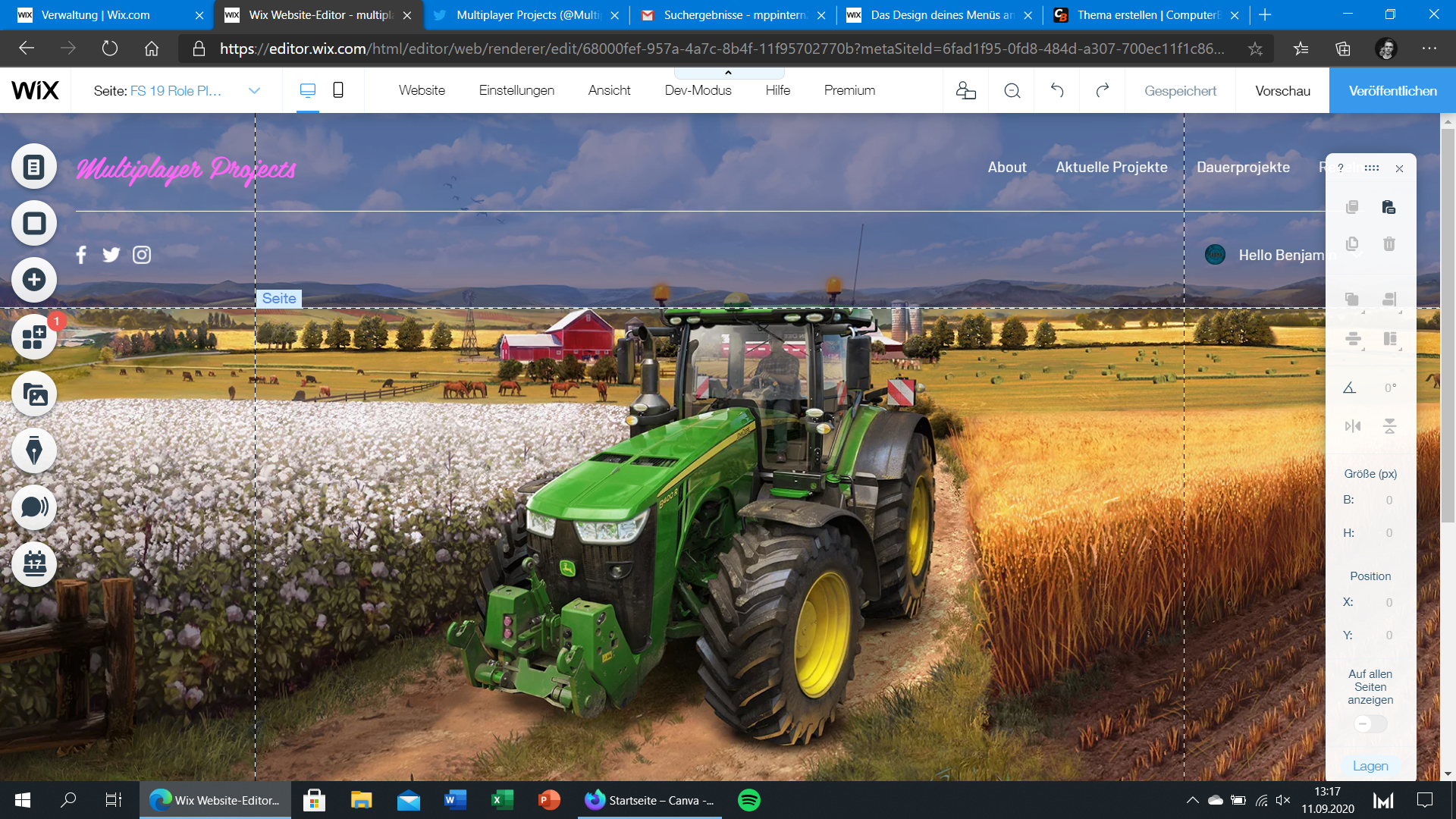
Task: Toggle 'Auf allen Seiten anzeigen' switch
Action: pos(1370,723)
